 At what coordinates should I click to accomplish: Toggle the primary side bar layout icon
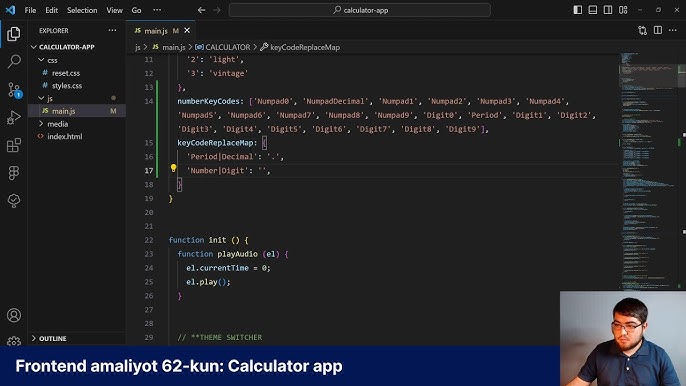pyautogui.click(x=578, y=10)
